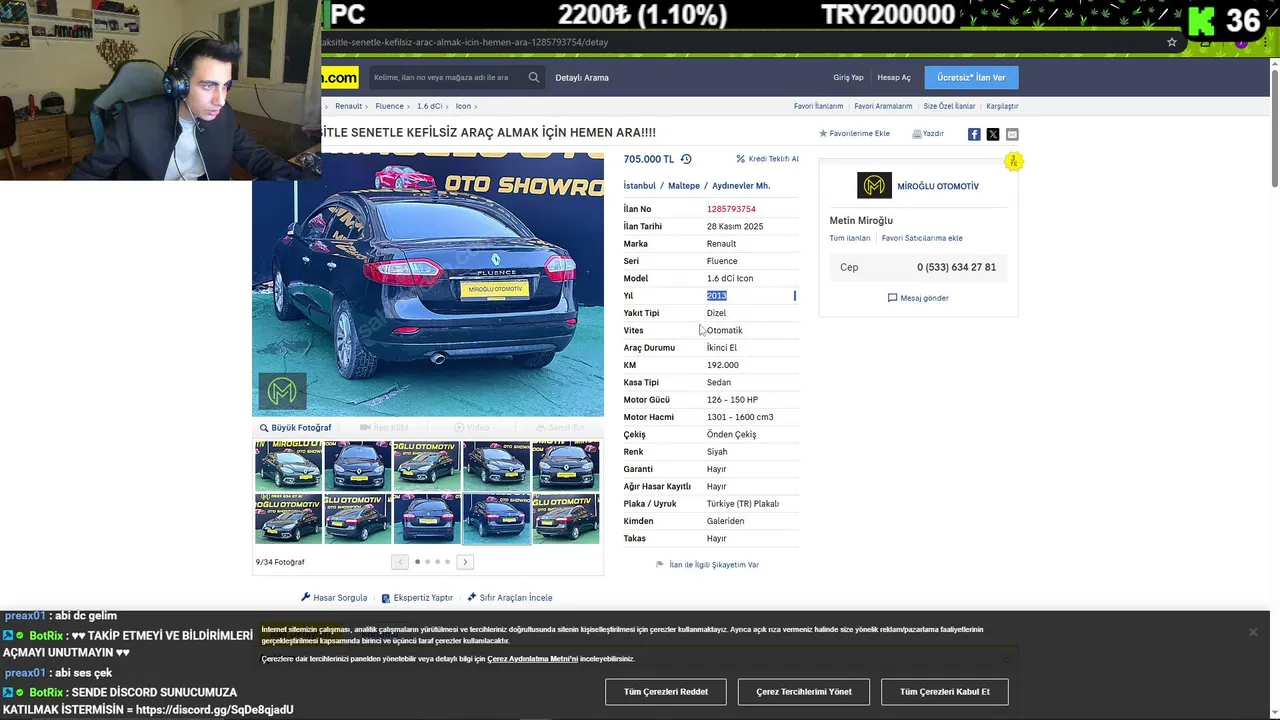
Task: Share the listing on X
Action: tap(993, 134)
